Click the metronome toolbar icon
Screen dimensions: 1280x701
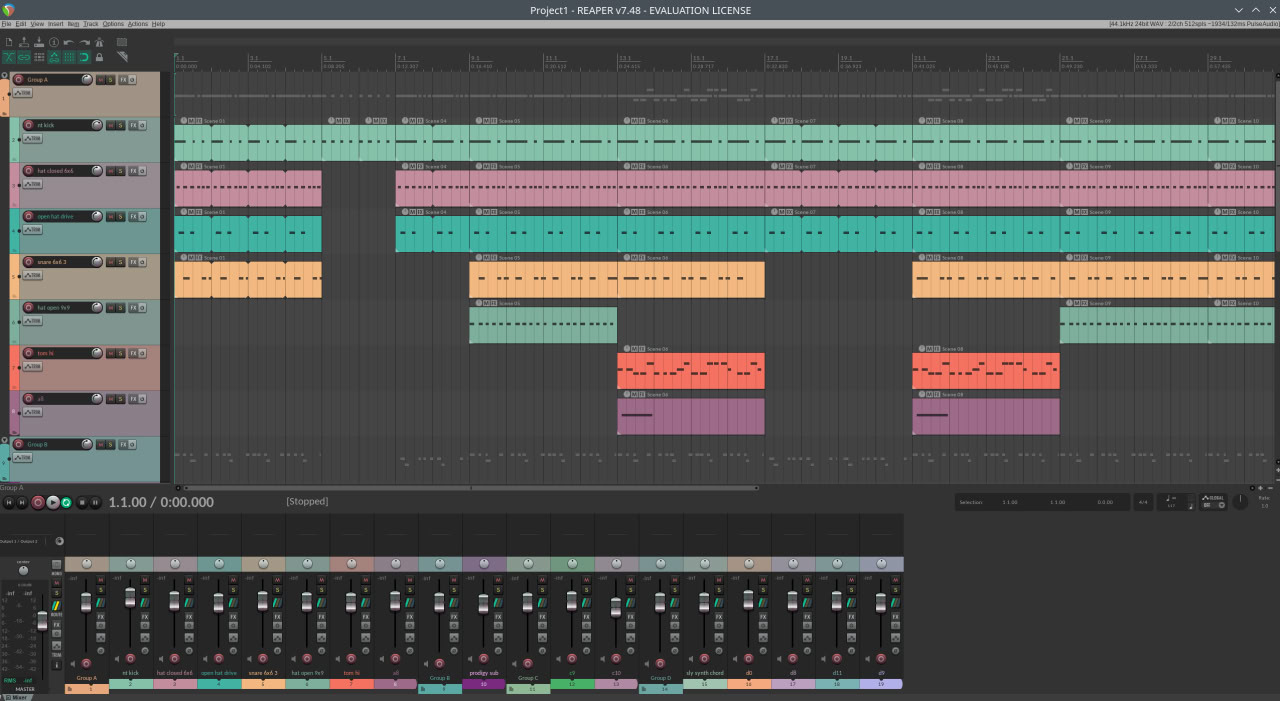(x=99, y=42)
